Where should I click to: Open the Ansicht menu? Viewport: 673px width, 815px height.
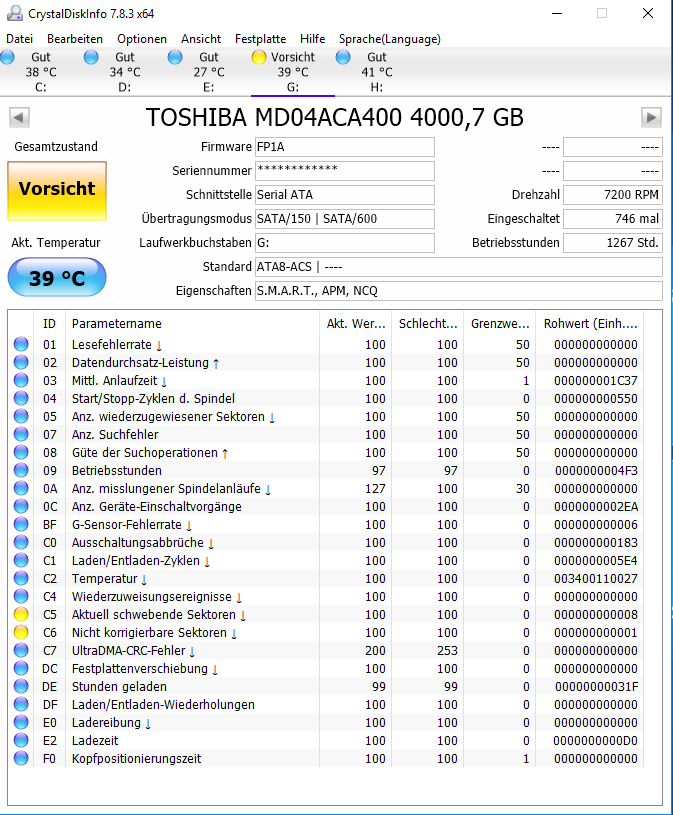pos(201,39)
